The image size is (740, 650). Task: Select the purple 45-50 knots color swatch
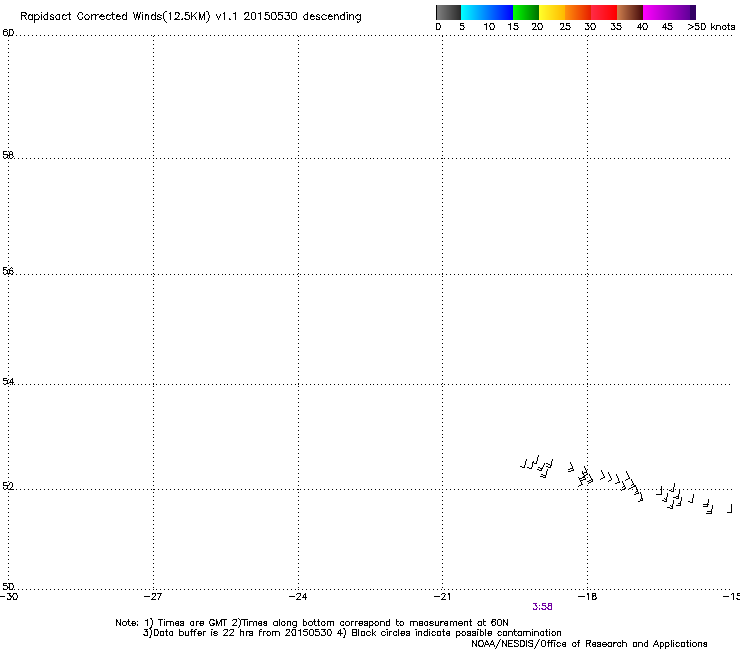682,12
